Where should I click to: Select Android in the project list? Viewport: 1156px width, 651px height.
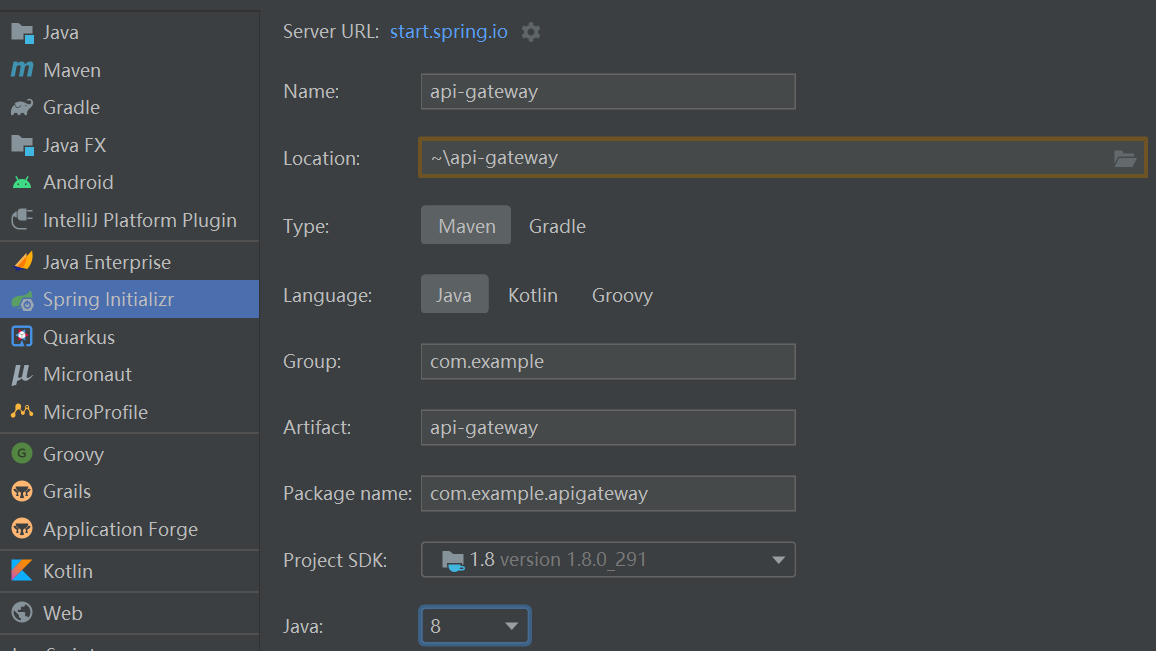click(x=130, y=182)
